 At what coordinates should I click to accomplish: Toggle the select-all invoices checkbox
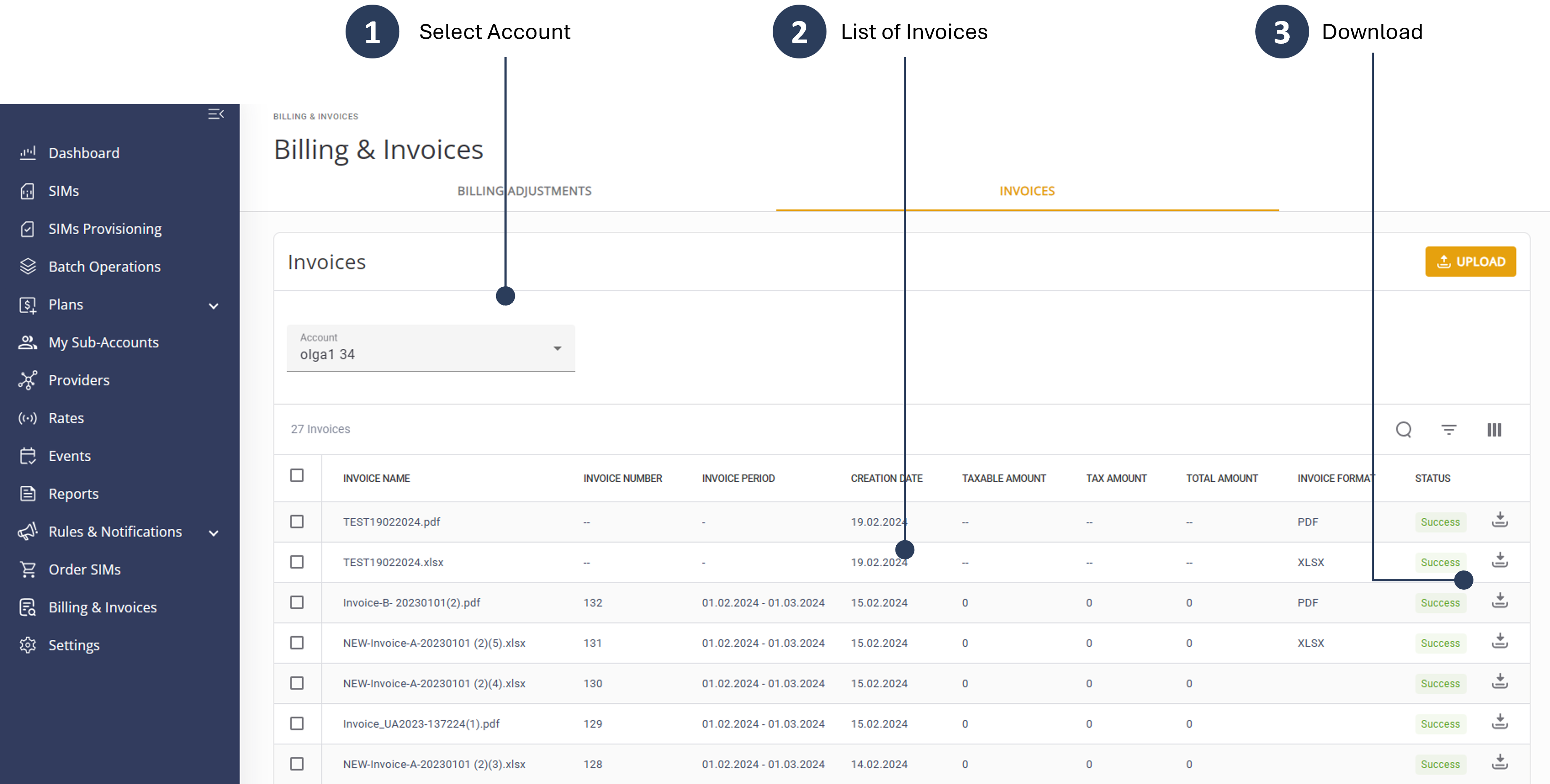coord(297,475)
